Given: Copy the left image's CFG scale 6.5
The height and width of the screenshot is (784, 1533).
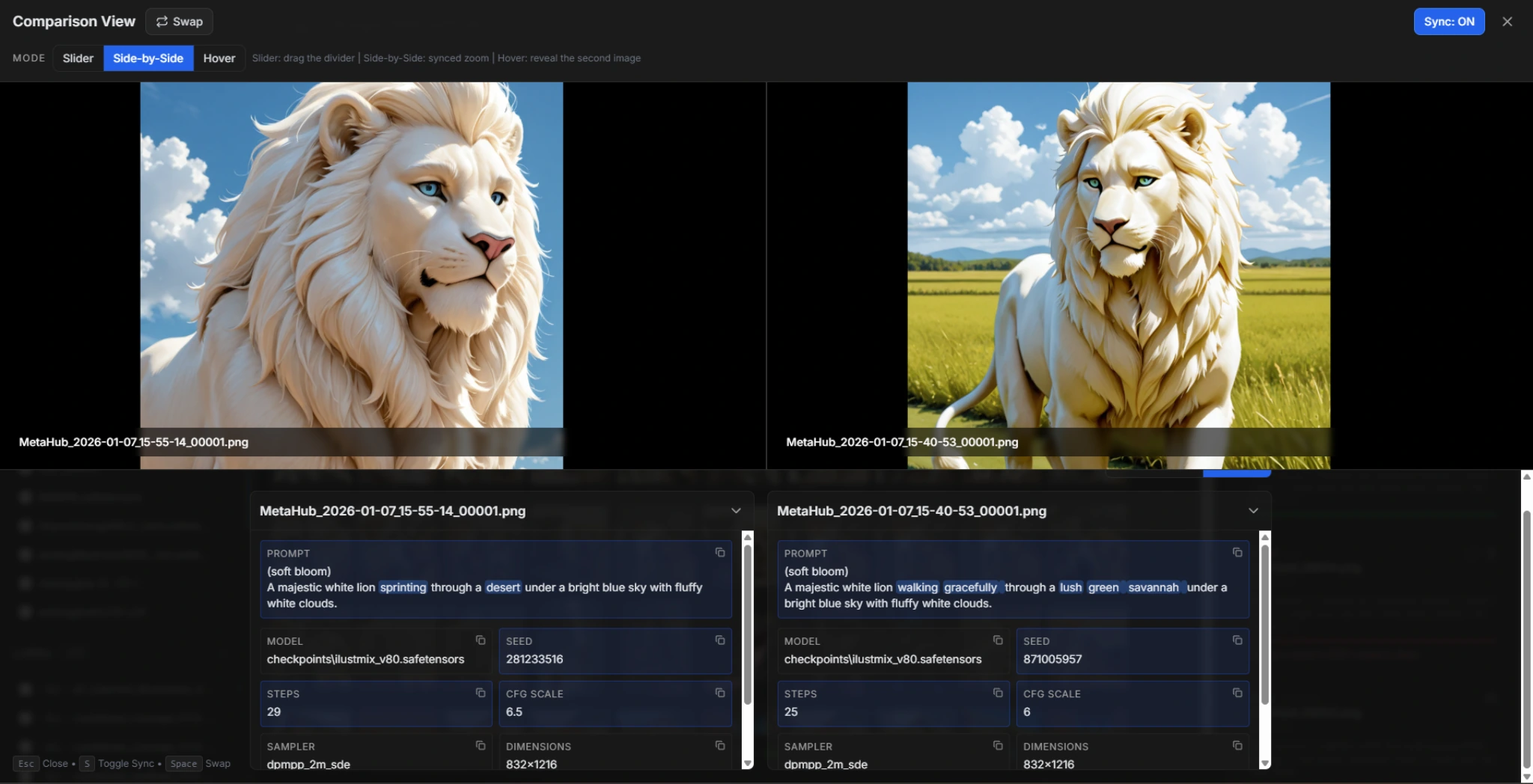Looking at the screenshot, I should pos(719,693).
